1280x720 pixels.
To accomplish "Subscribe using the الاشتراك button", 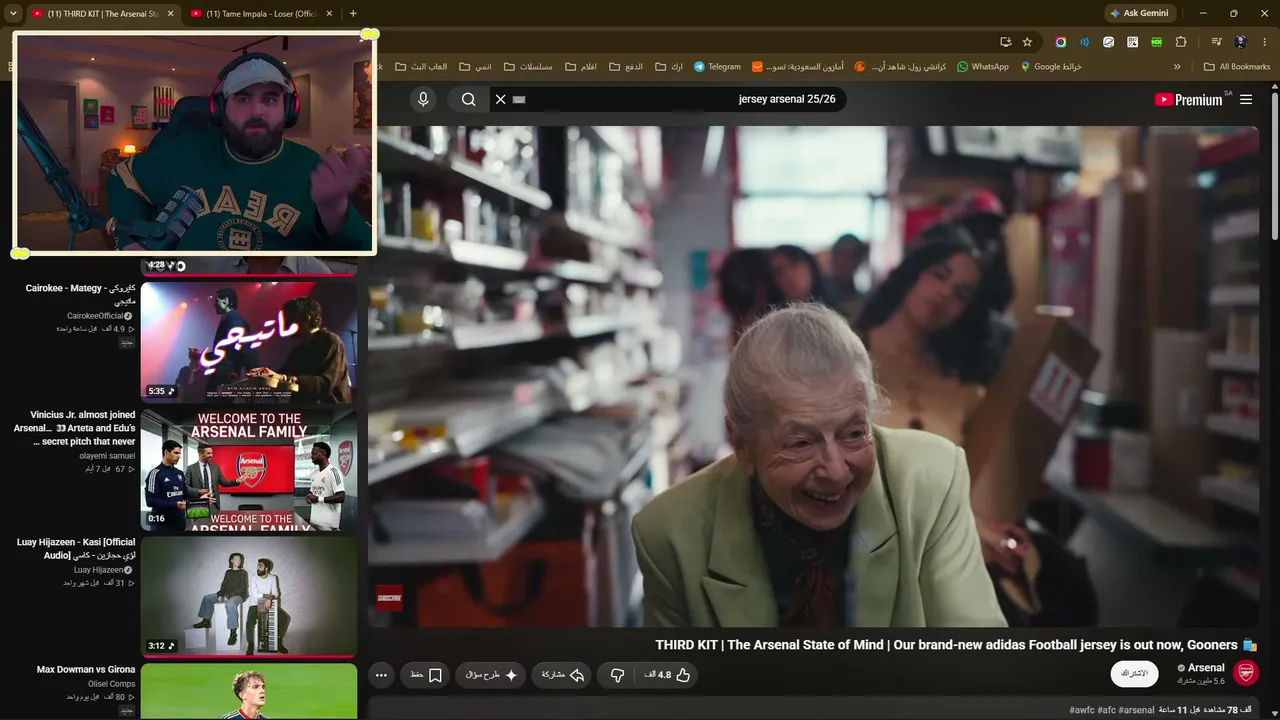I will coord(1134,674).
